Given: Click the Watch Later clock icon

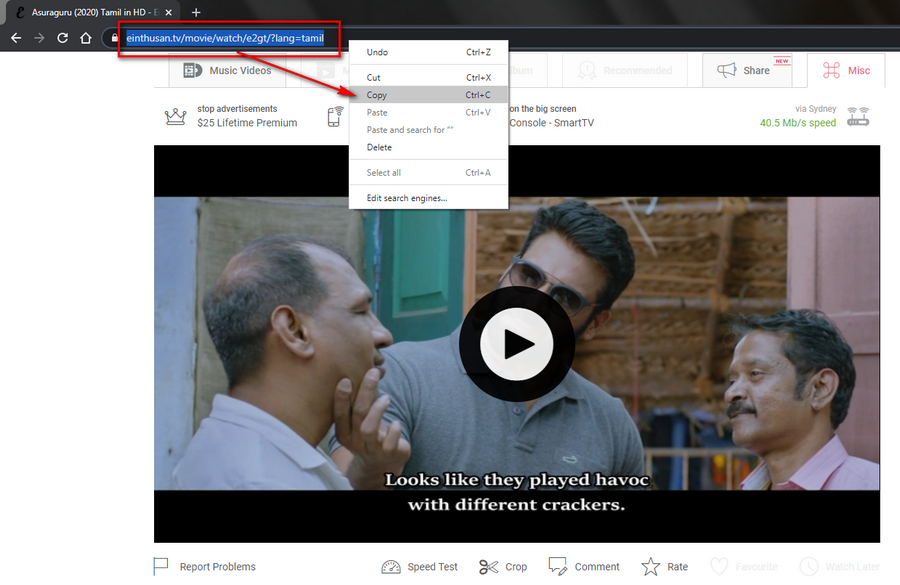Looking at the screenshot, I should 809,567.
